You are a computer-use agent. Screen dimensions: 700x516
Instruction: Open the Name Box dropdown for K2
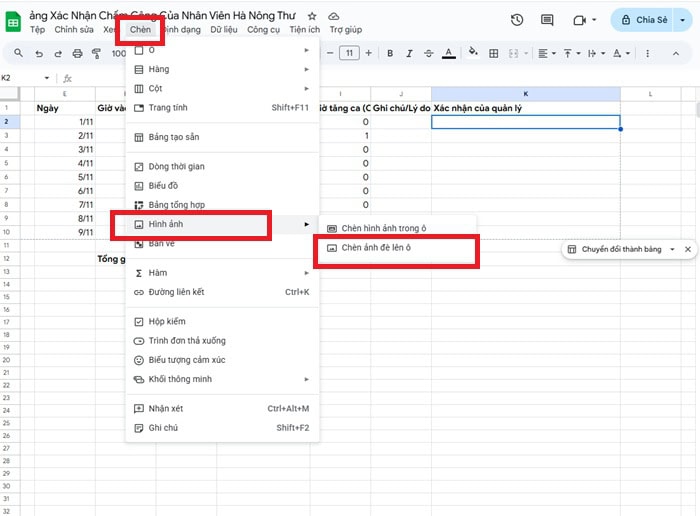click(x=47, y=78)
